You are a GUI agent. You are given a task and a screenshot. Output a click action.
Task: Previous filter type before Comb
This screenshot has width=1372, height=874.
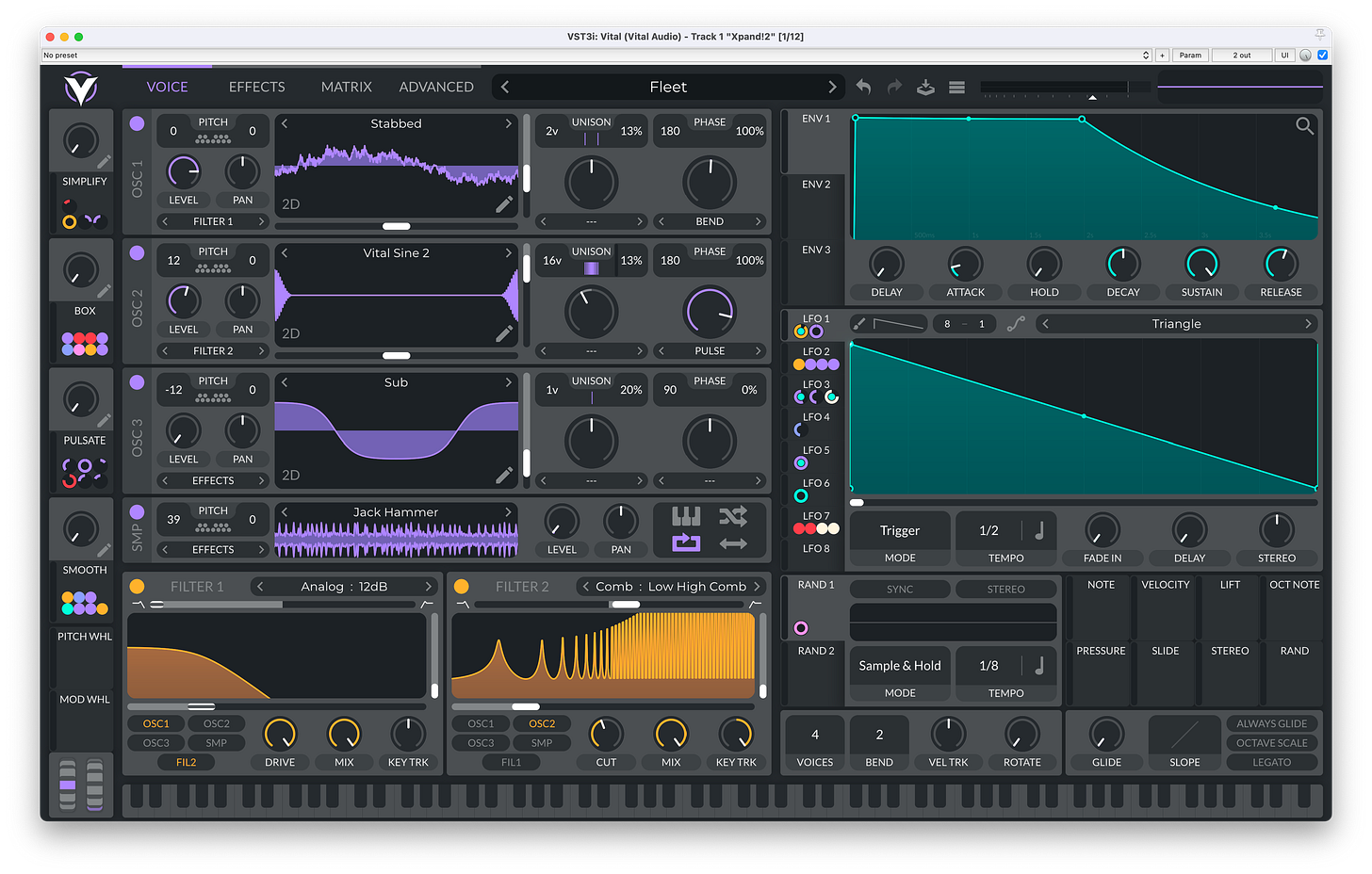tap(585, 586)
